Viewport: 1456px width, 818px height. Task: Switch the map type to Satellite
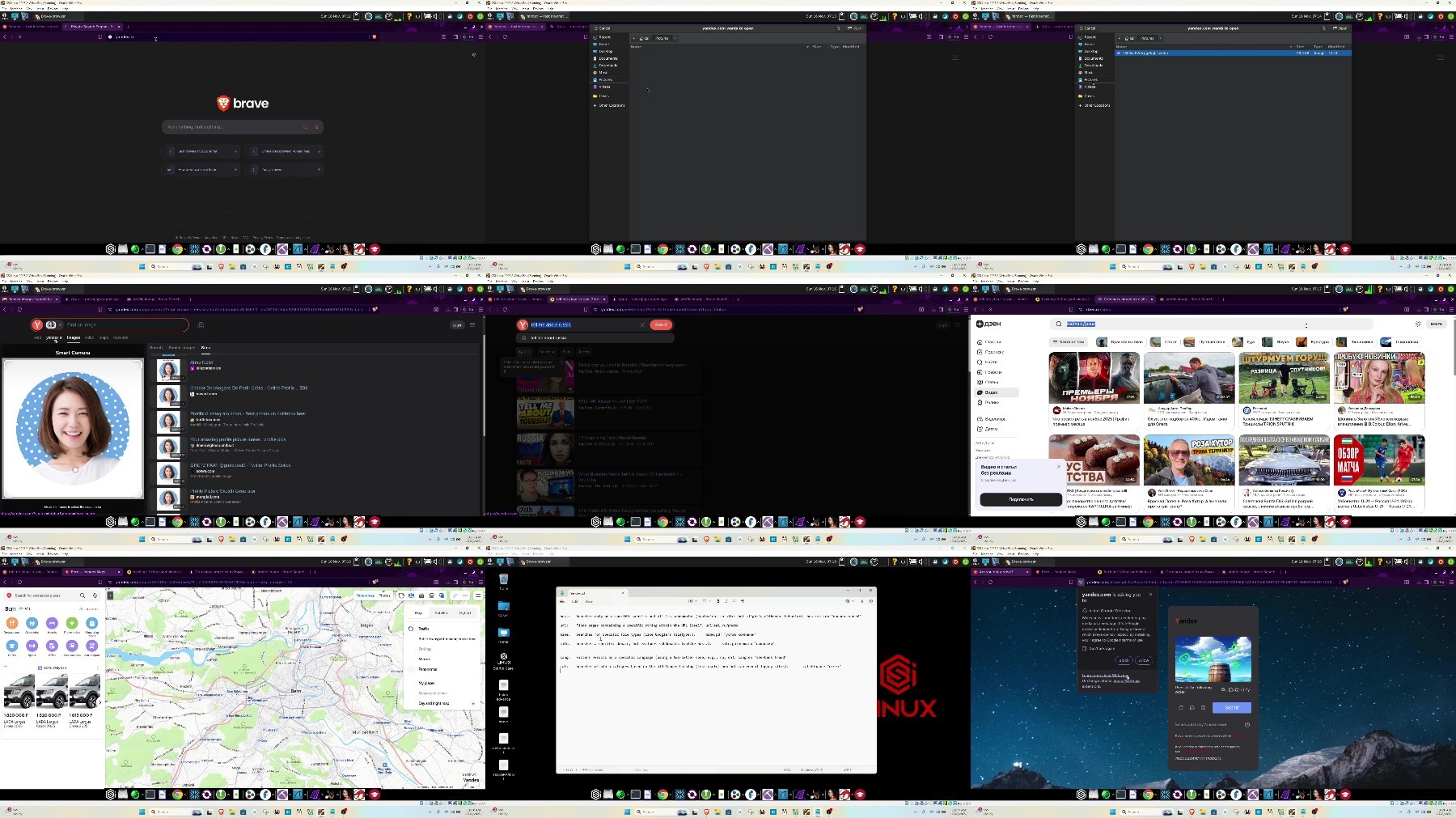pos(442,612)
